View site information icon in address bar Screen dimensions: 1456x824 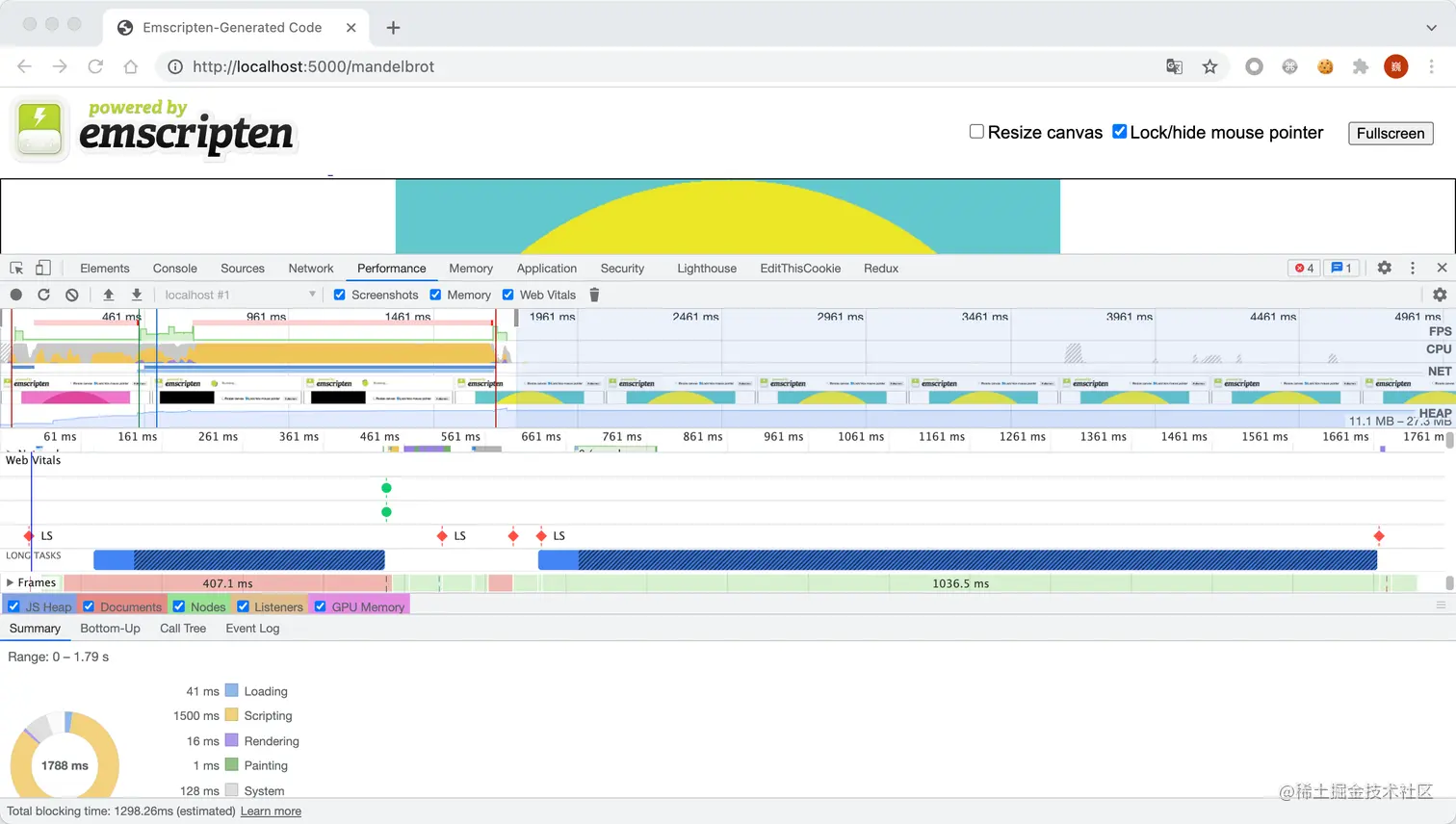pos(175,66)
